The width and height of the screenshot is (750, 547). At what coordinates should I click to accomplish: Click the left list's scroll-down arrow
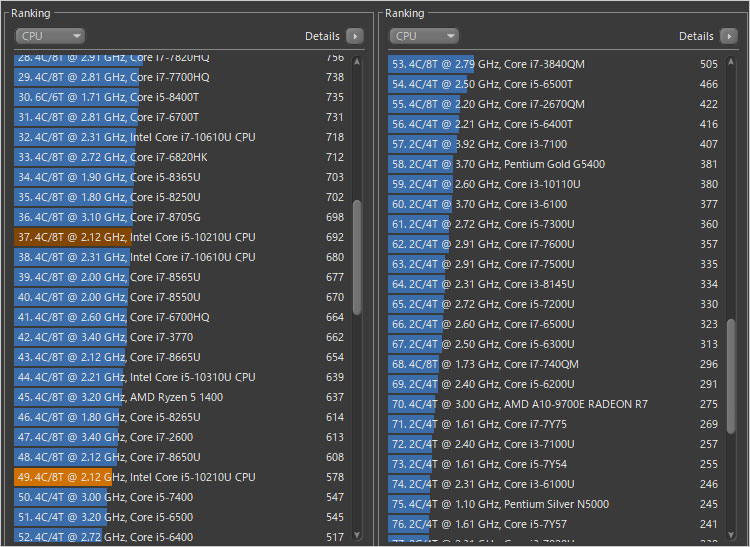[358, 535]
